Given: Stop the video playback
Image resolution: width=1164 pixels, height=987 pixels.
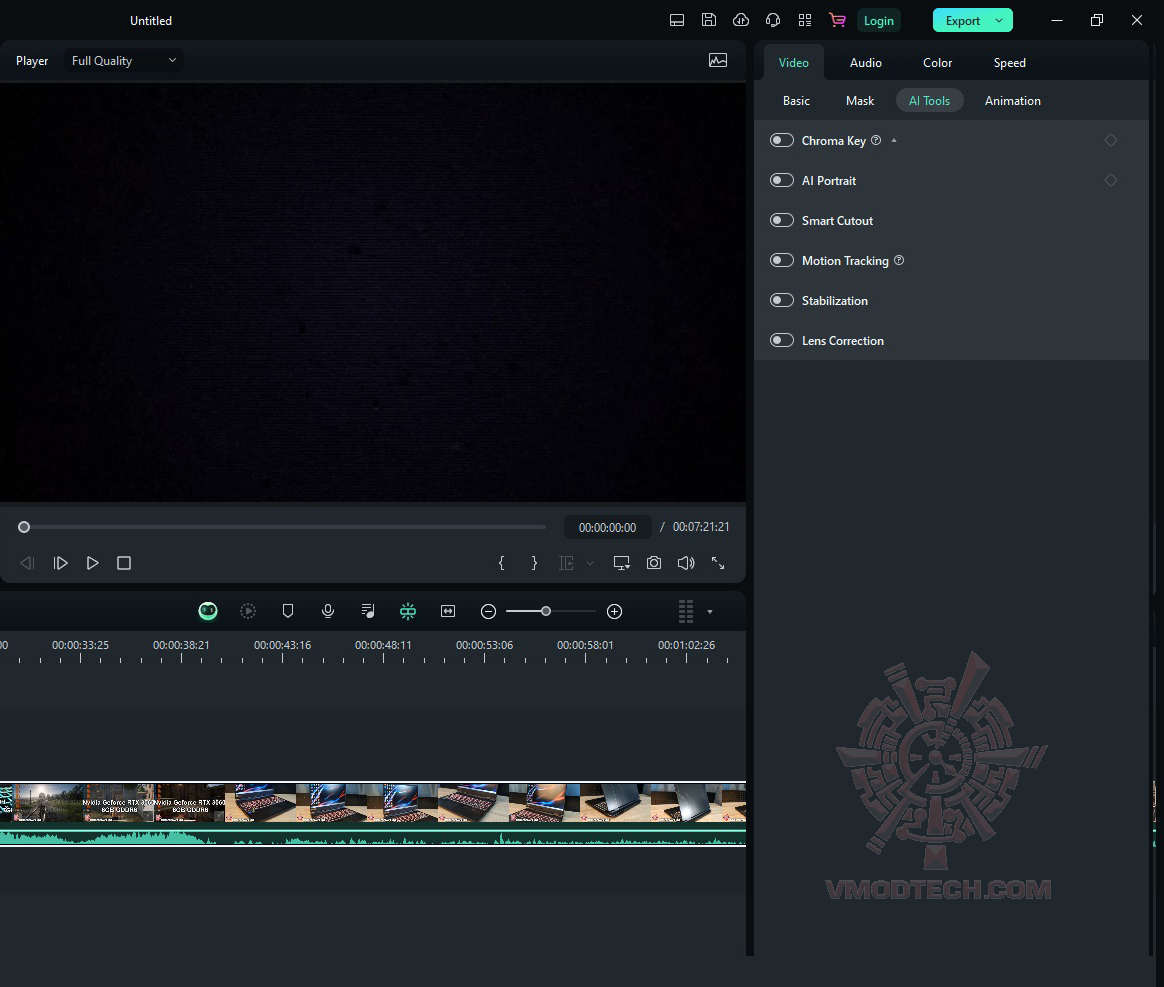Looking at the screenshot, I should pos(124,563).
